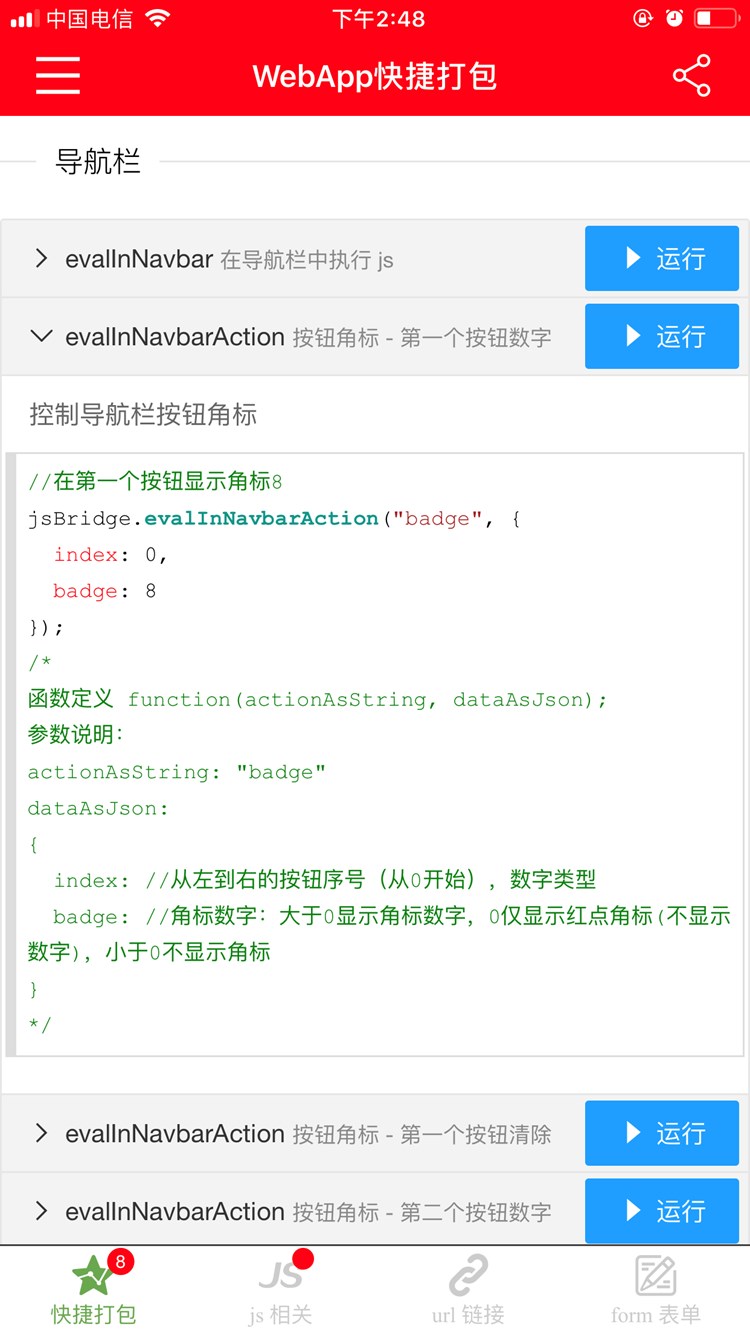Screen dimensions: 750x1333
Task: Run the 第一个按钮清除 example
Action: click(x=662, y=1134)
